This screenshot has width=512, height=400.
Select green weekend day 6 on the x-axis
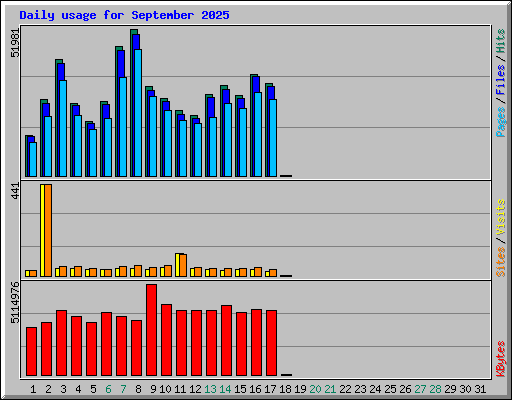(x=108, y=389)
